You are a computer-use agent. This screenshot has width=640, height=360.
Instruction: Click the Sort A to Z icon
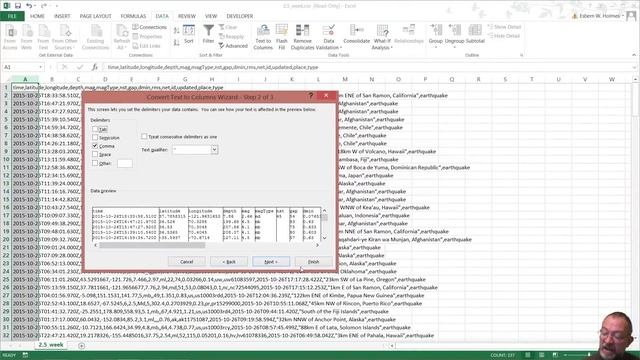[176, 31]
